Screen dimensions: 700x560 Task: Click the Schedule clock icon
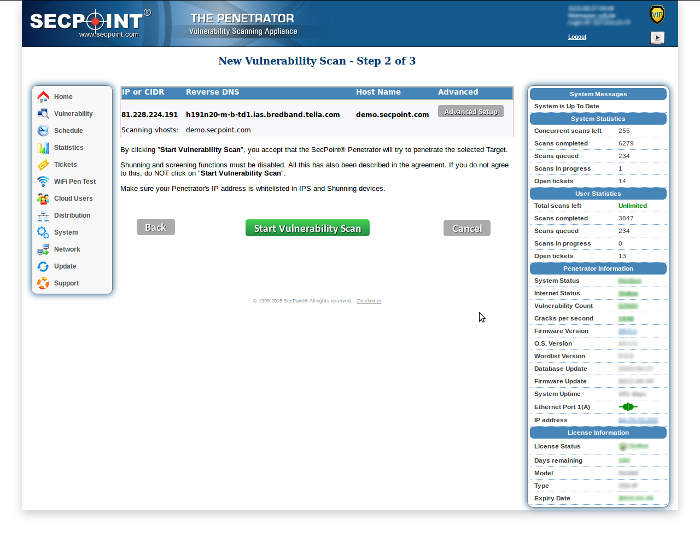pos(43,130)
